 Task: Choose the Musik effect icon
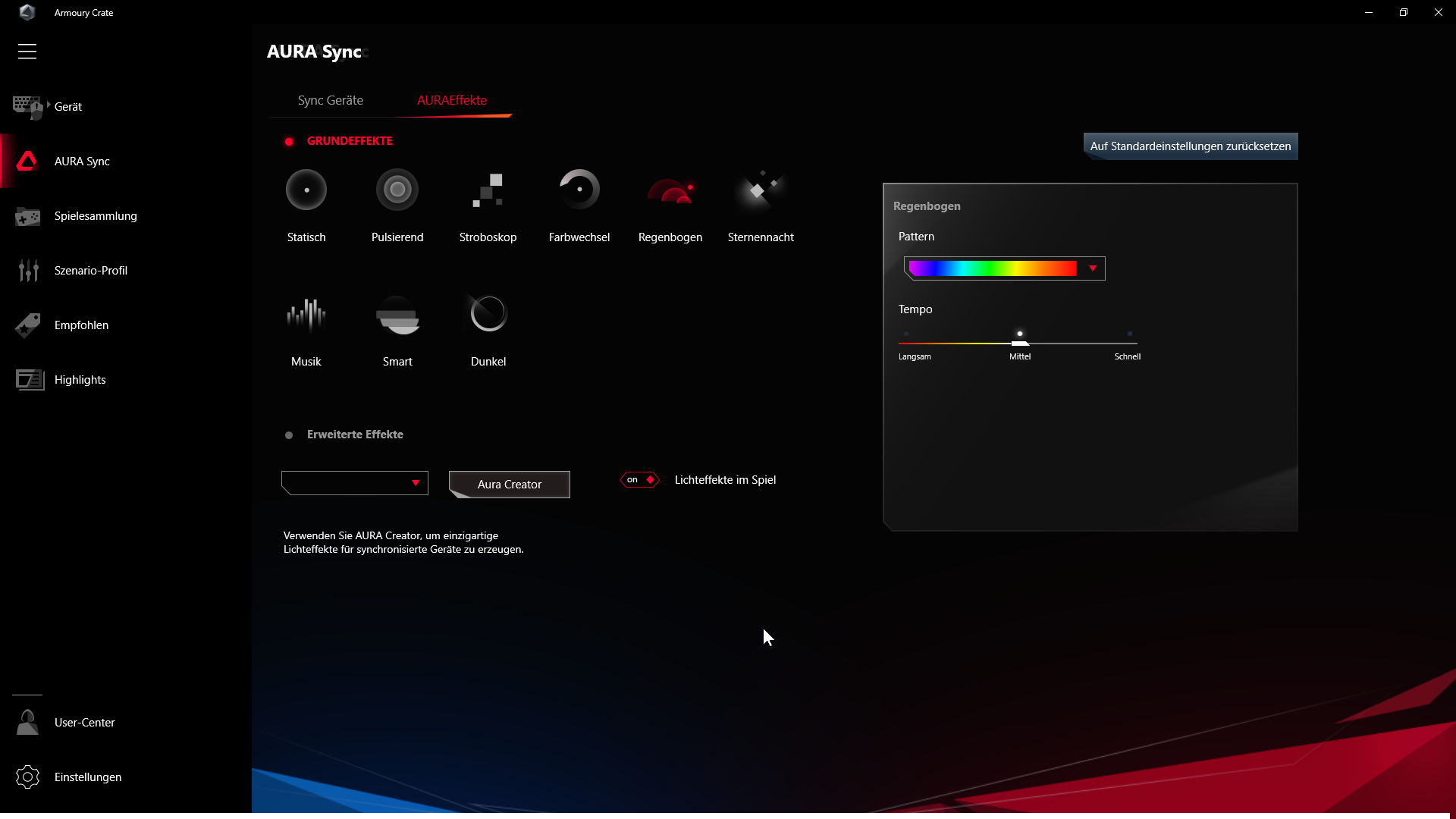tap(306, 314)
